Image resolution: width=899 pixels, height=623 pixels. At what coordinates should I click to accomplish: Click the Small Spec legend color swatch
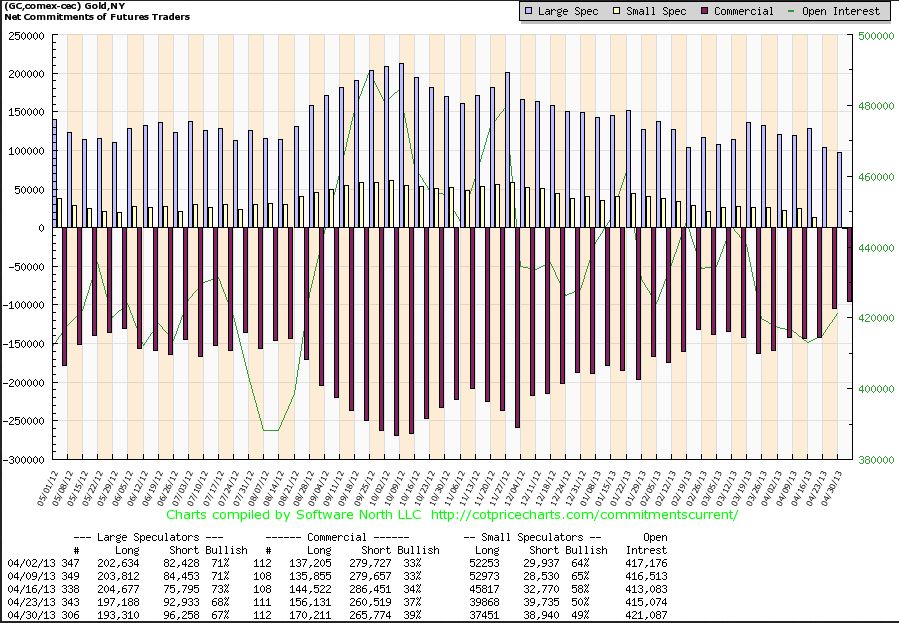pyautogui.click(x=616, y=11)
